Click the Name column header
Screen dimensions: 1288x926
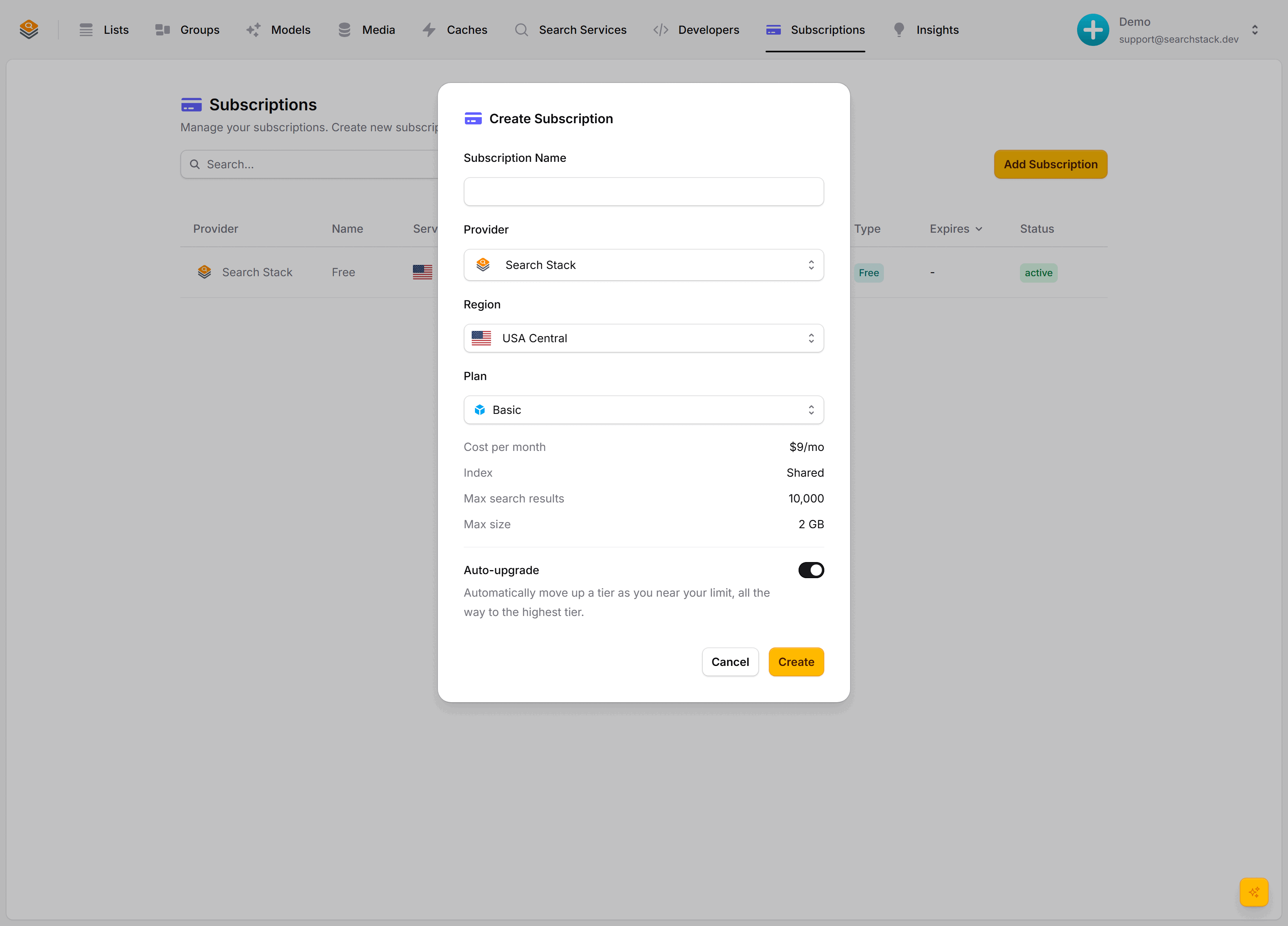click(347, 229)
